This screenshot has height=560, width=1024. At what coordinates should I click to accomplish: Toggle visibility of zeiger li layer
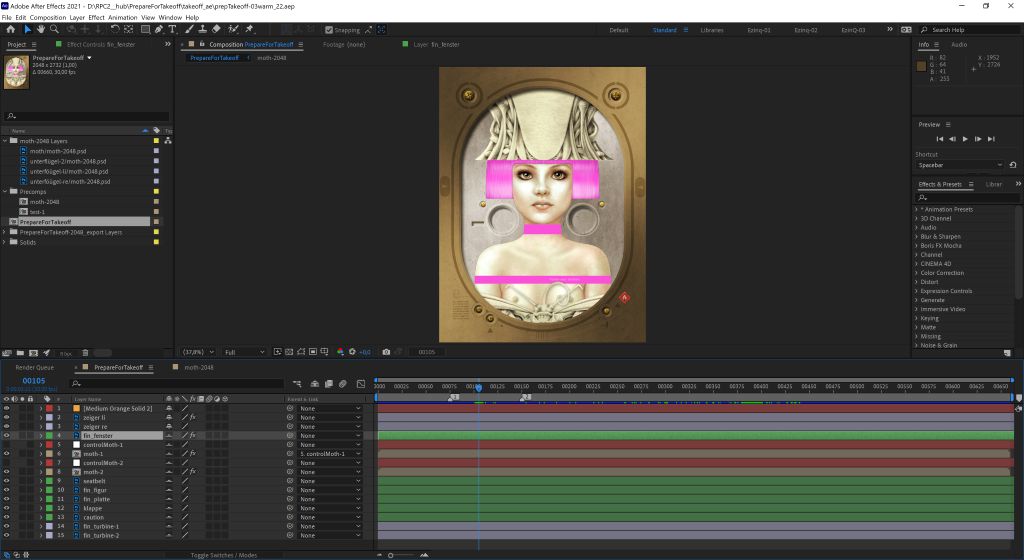pyautogui.click(x=7, y=418)
